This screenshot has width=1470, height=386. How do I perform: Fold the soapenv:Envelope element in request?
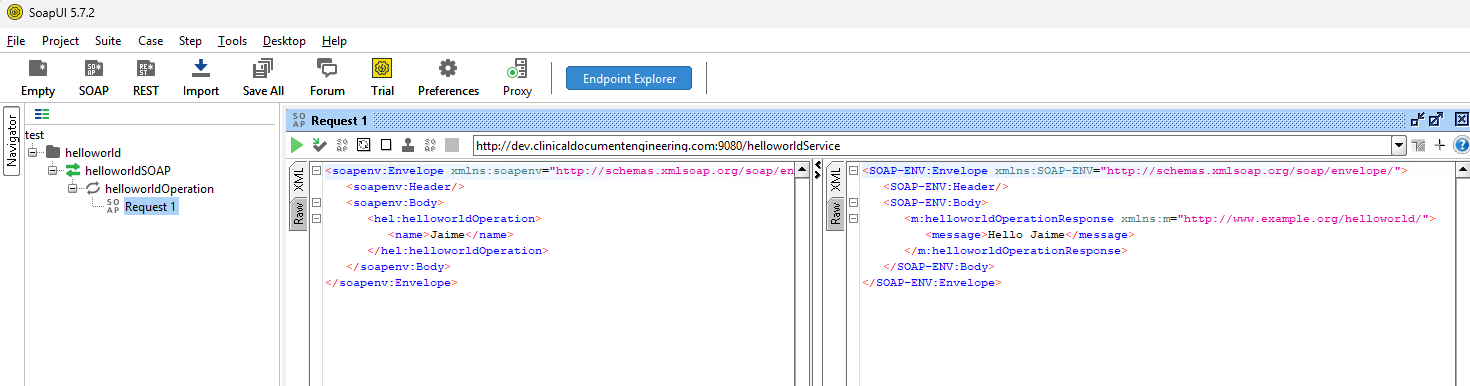[x=316, y=171]
